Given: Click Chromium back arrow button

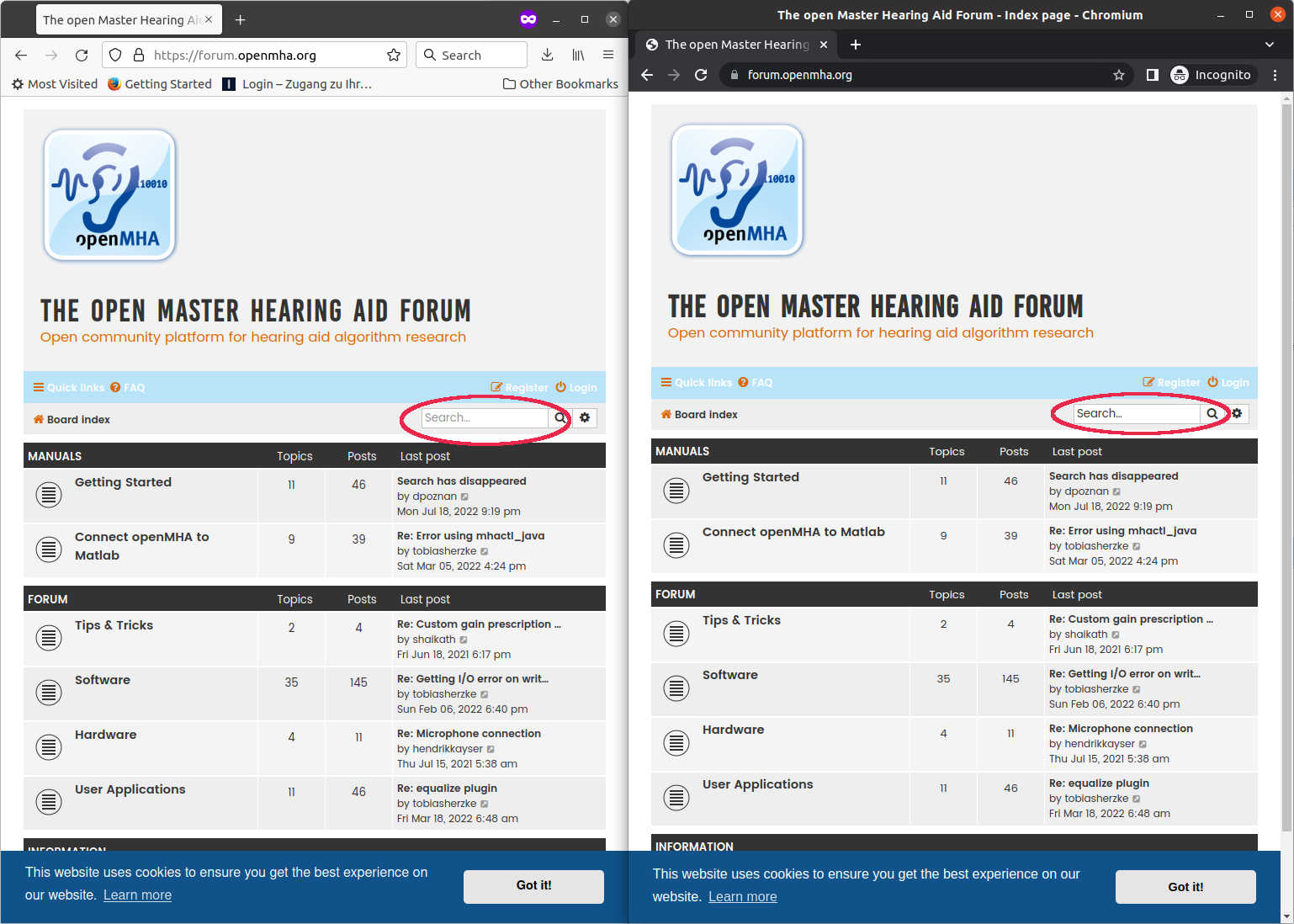Looking at the screenshot, I should tap(647, 75).
